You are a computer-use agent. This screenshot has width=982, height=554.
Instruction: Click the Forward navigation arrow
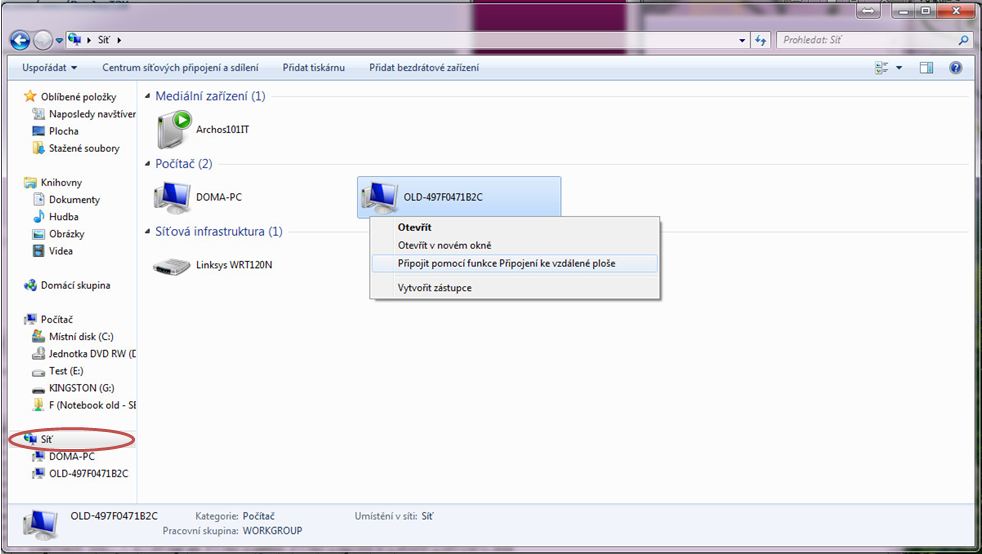point(43,41)
